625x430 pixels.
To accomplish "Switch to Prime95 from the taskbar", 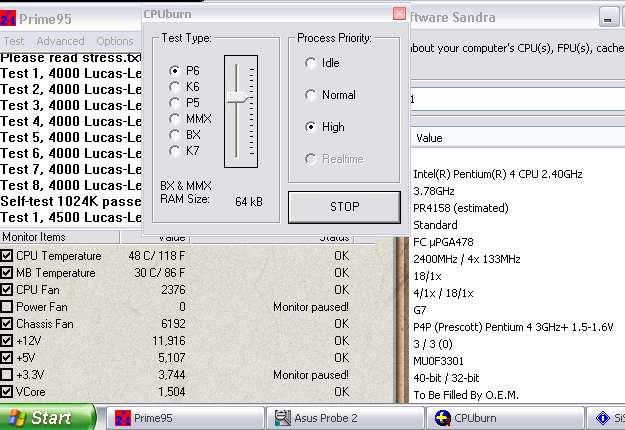I will pos(185,418).
